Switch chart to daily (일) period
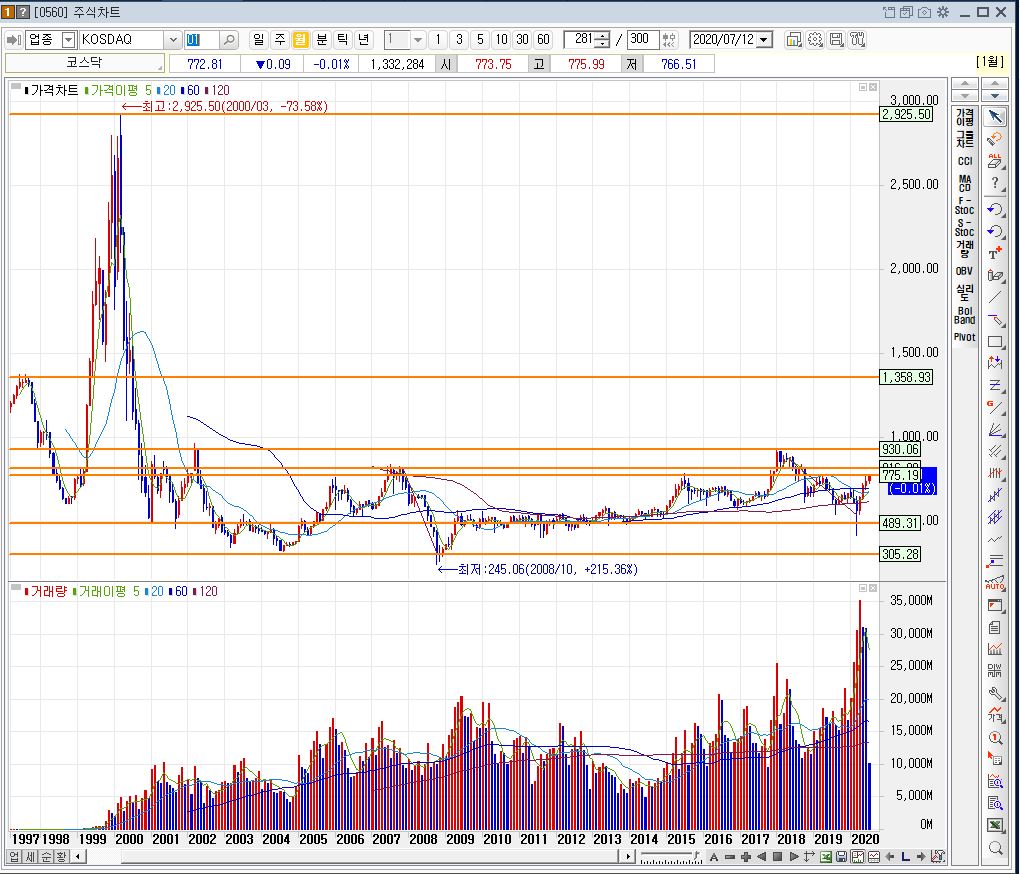 tap(258, 40)
